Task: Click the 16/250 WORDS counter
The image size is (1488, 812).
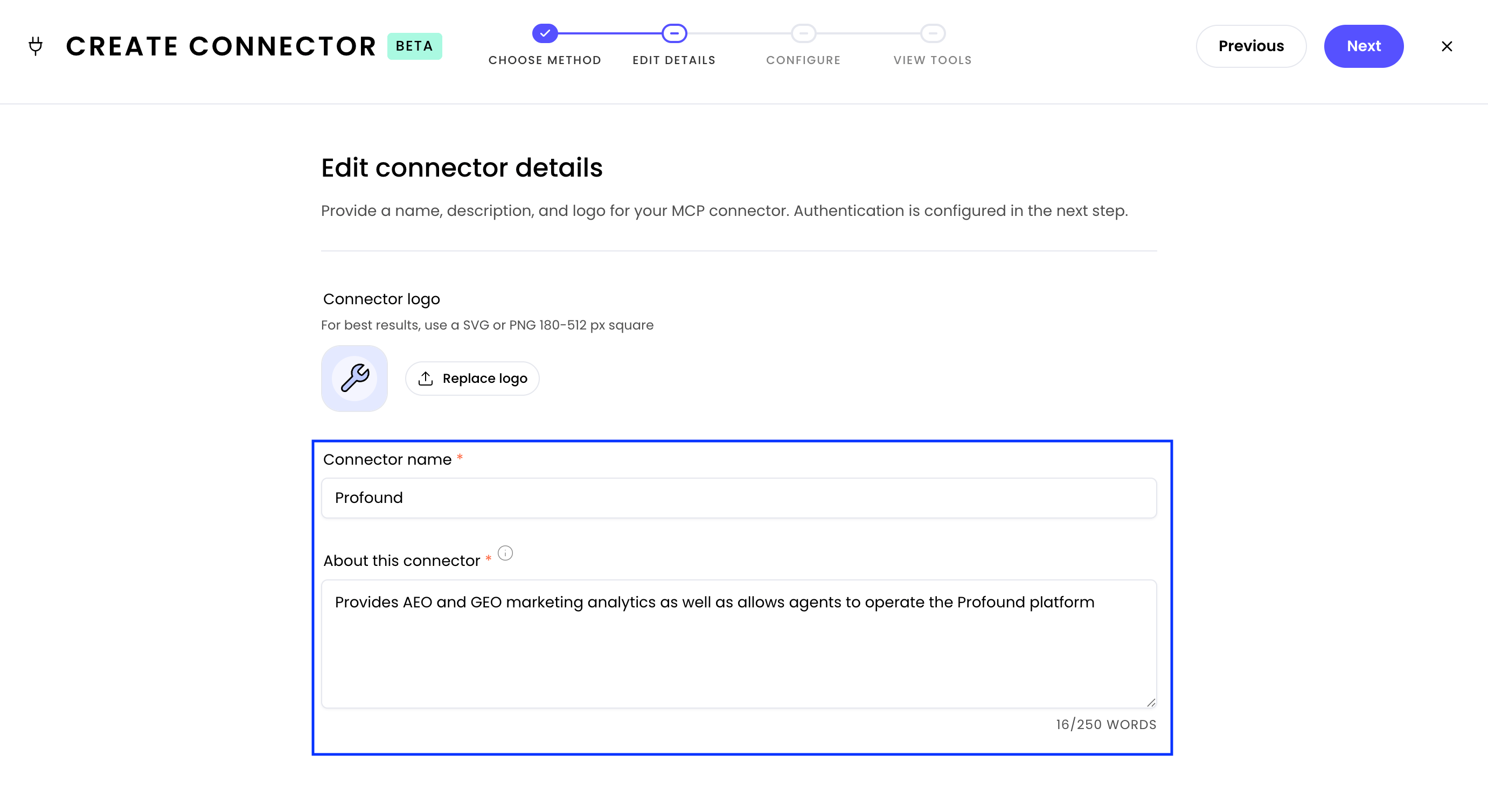Action: (x=1105, y=725)
